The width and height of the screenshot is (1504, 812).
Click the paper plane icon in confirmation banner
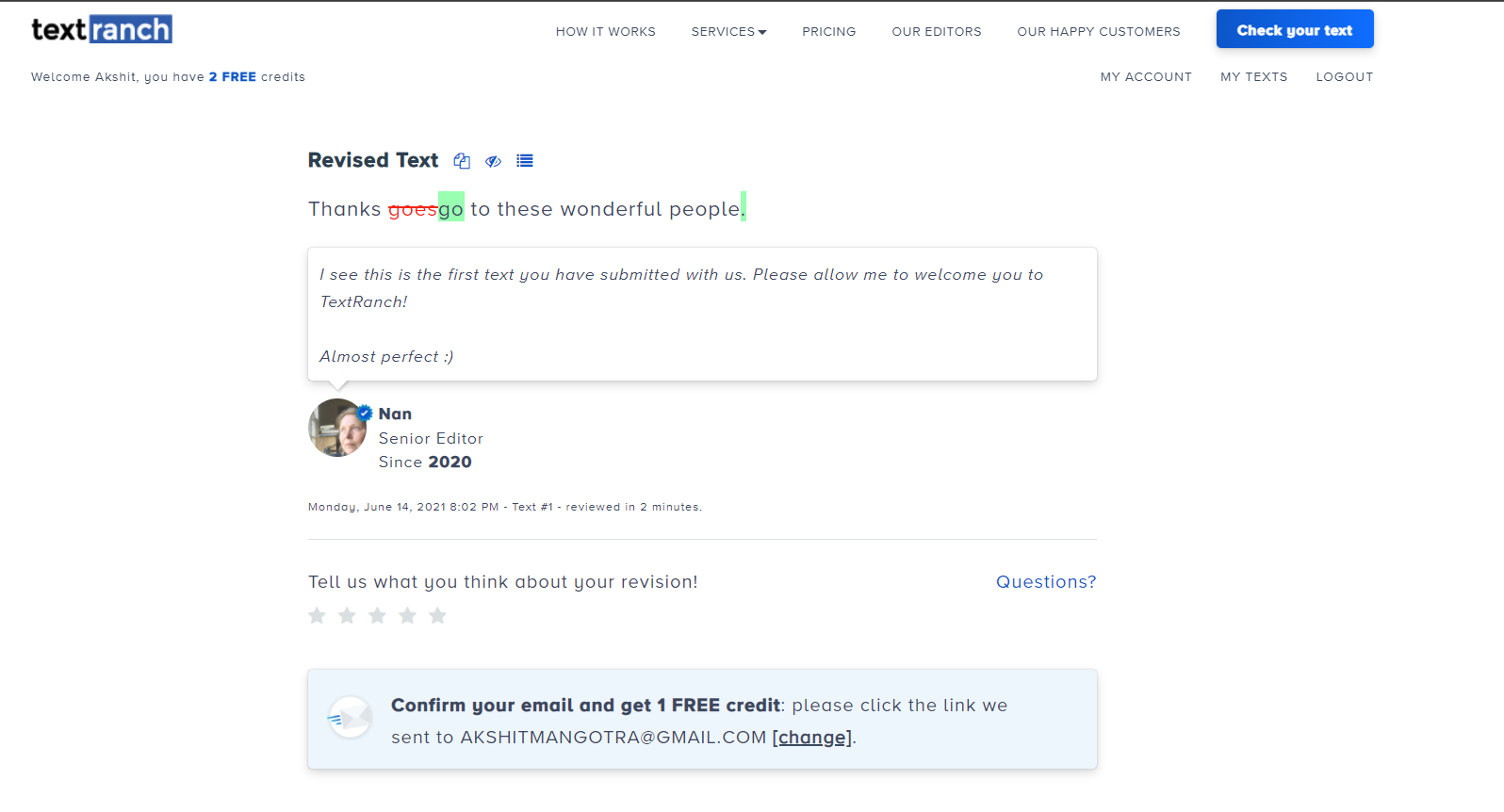[x=350, y=717]
